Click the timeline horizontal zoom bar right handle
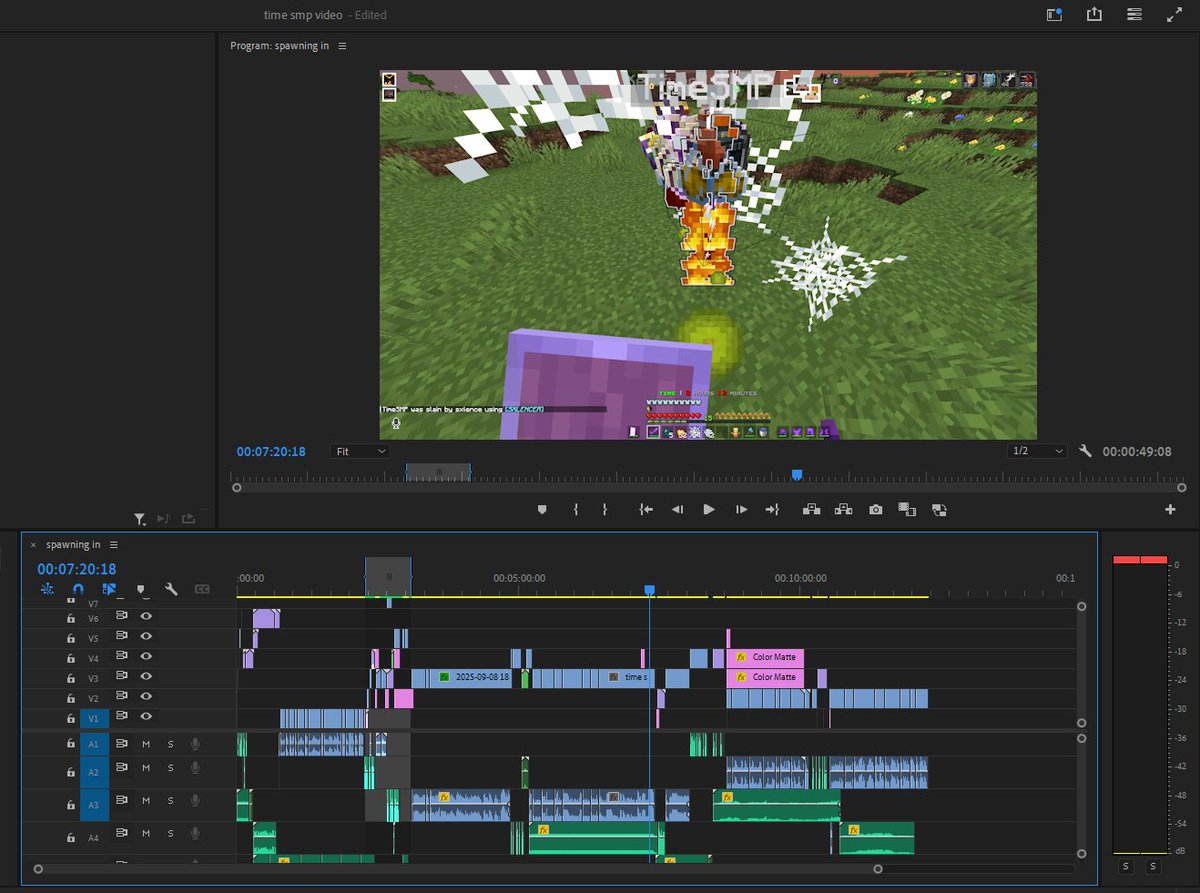This screenshot has width=1200, height=893. [x=878, y=869]
